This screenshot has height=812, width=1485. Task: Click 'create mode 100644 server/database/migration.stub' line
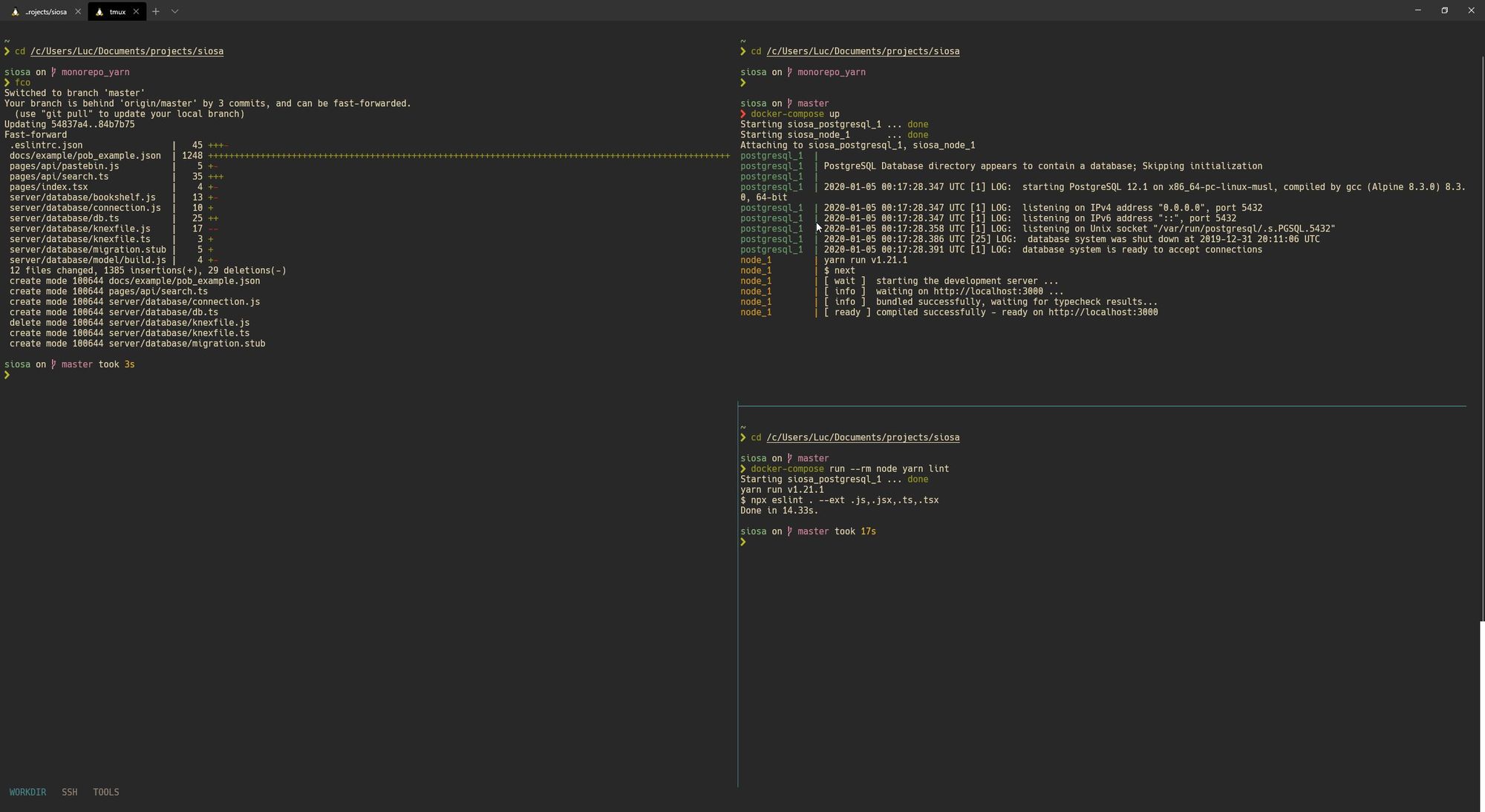tap(137, 344)
